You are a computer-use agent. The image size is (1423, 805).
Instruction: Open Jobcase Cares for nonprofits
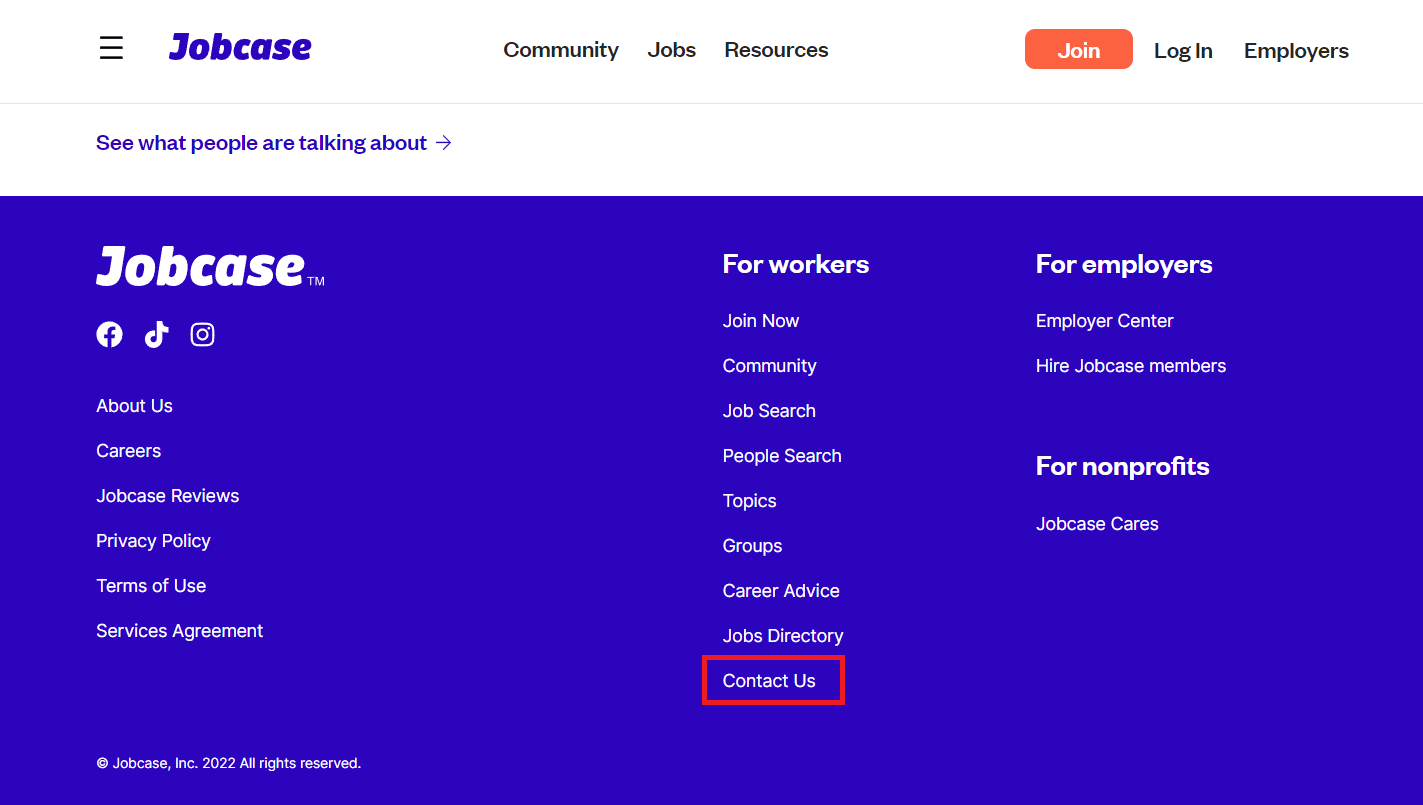point(1097,523)
